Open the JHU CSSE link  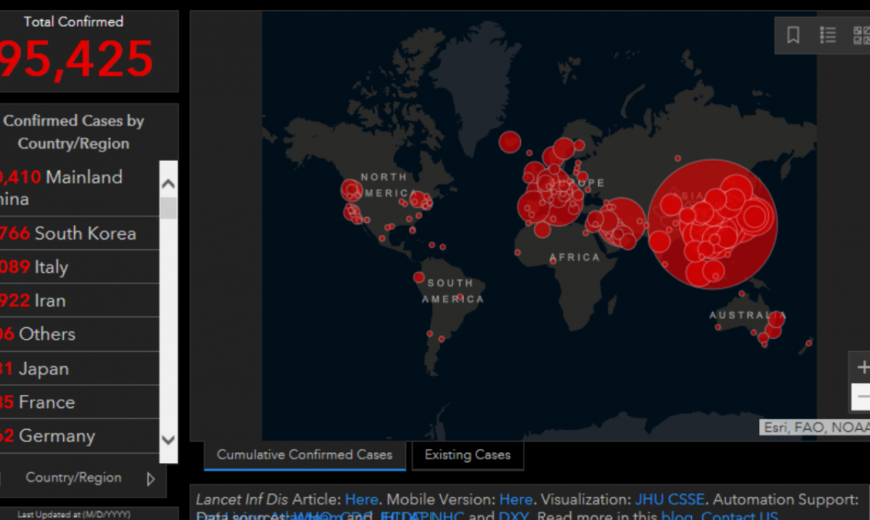(670, 499)
